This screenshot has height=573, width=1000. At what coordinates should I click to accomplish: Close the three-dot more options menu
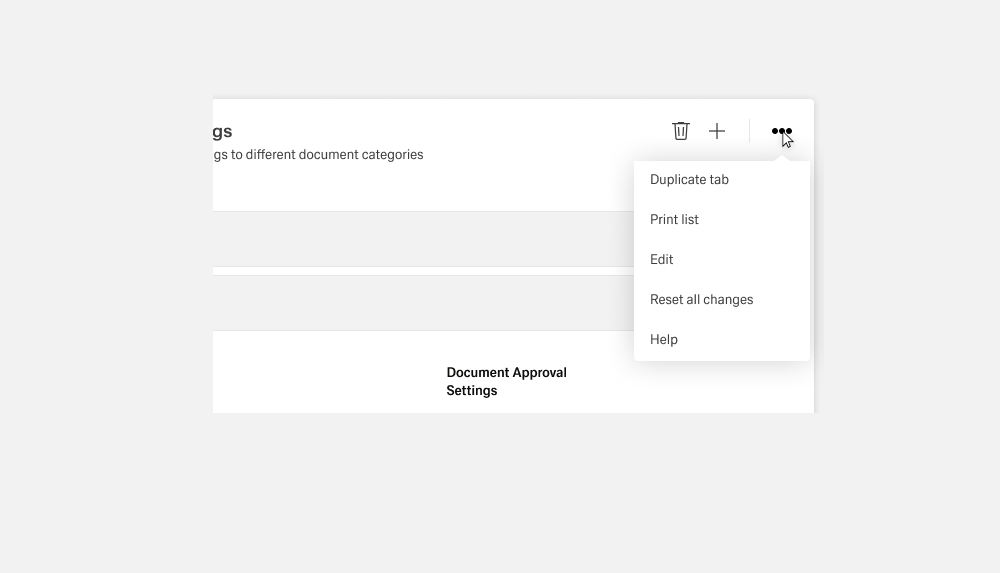(781, 131)
